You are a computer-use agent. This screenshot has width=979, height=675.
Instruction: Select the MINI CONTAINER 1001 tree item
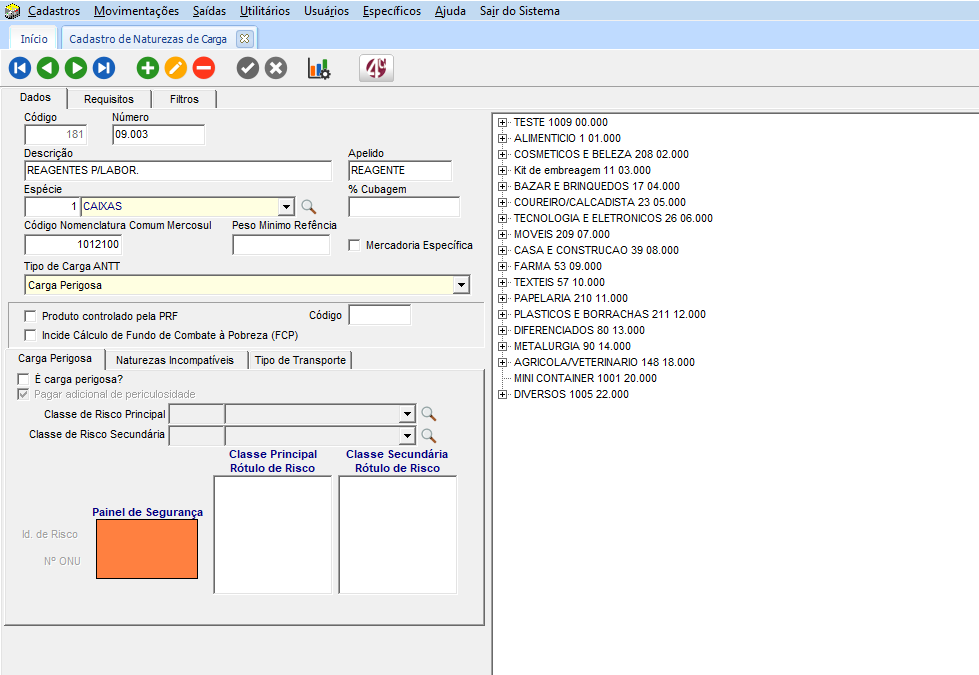(585, 378)
